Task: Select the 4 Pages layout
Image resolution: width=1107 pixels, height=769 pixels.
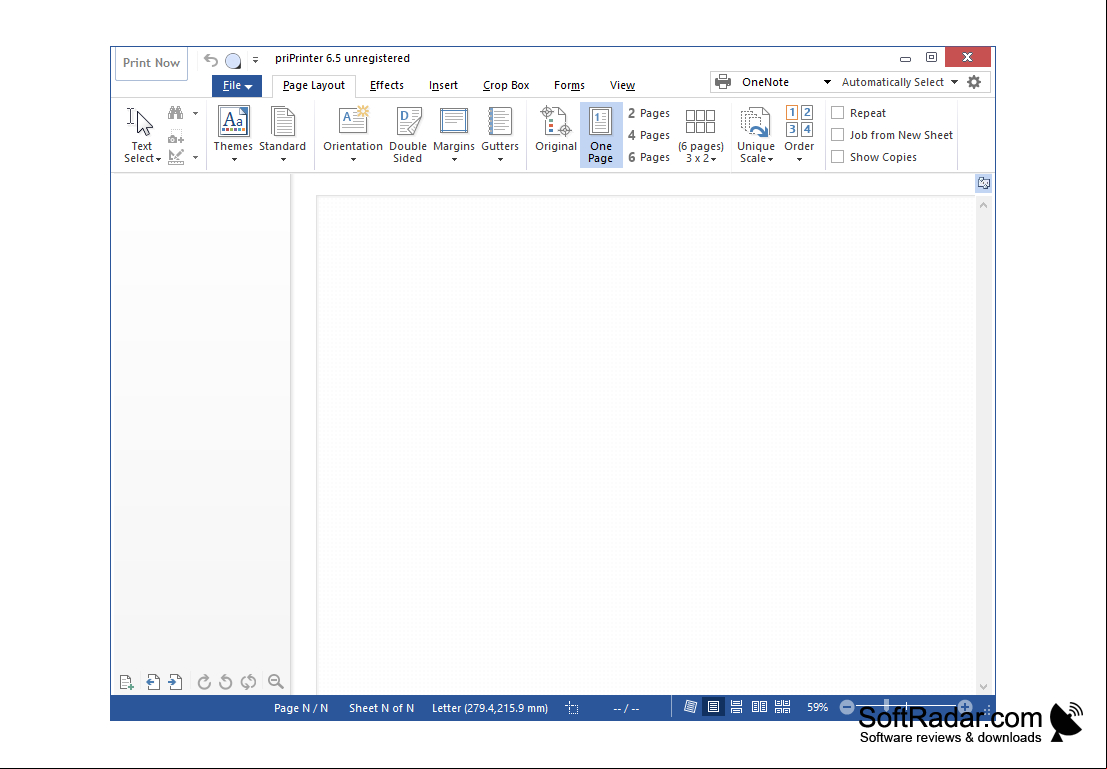Action: [x=649, y=135]
